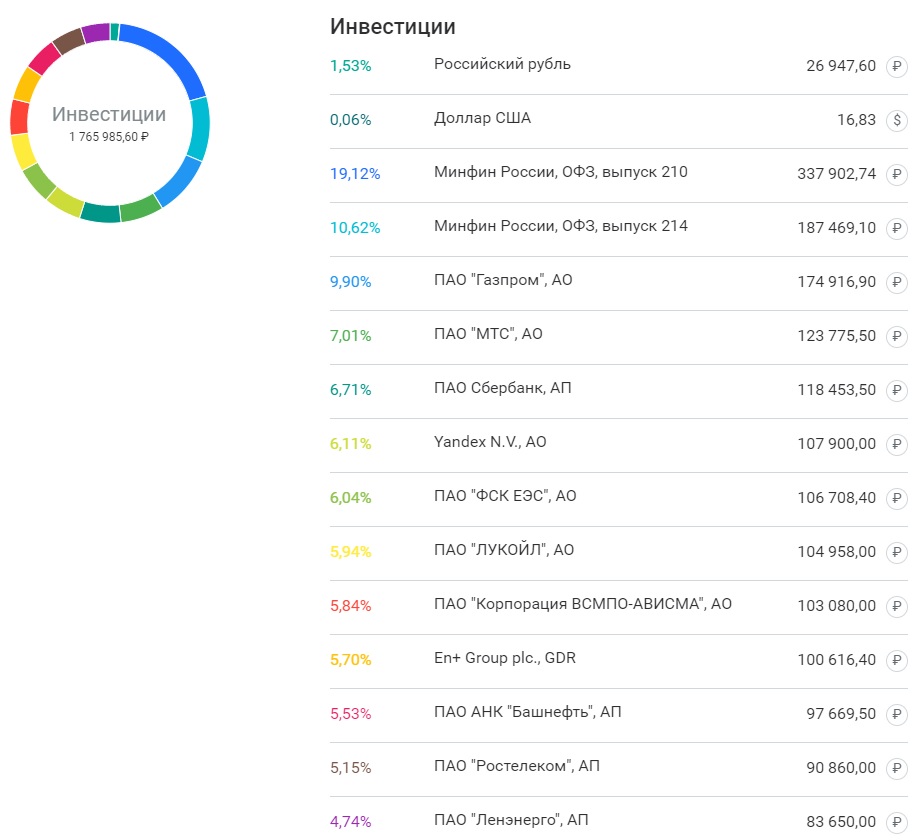Click the 5,84% share value
Screen dimensions: 917x840
350,606
